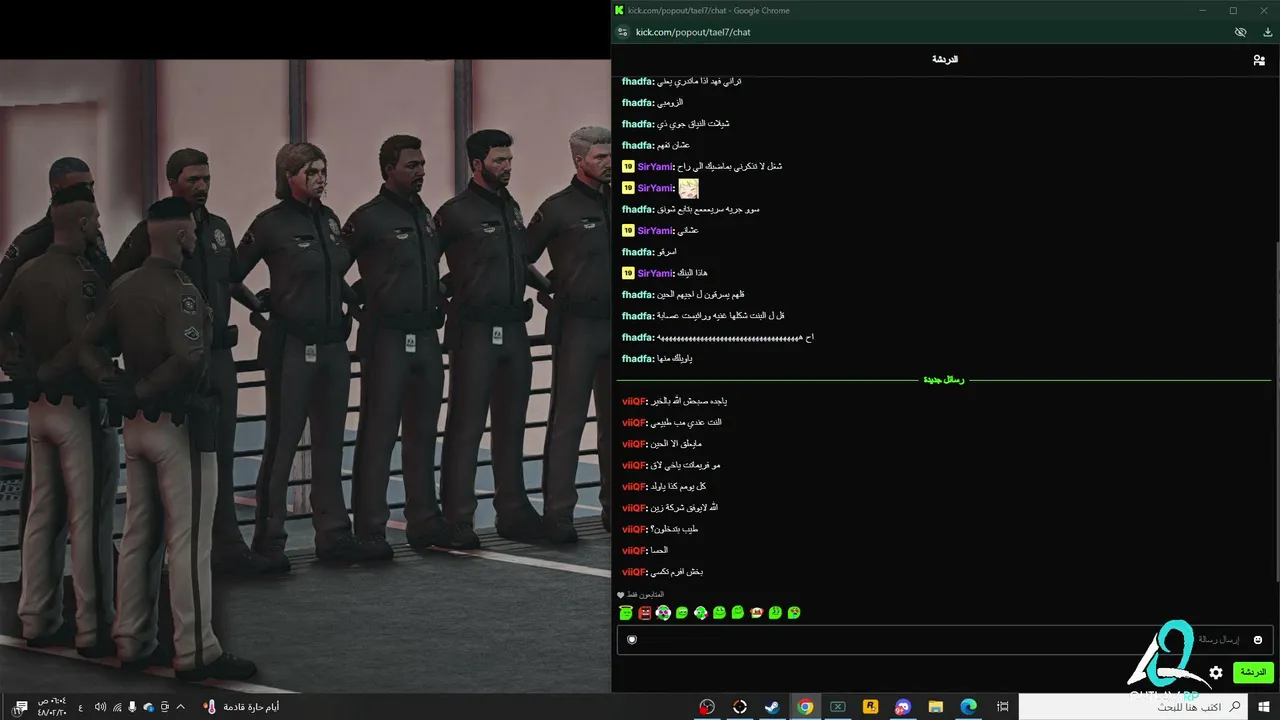Open viiQF username in first new message
This screenshot has width=1280, height=720.
(x=634, y=401)
